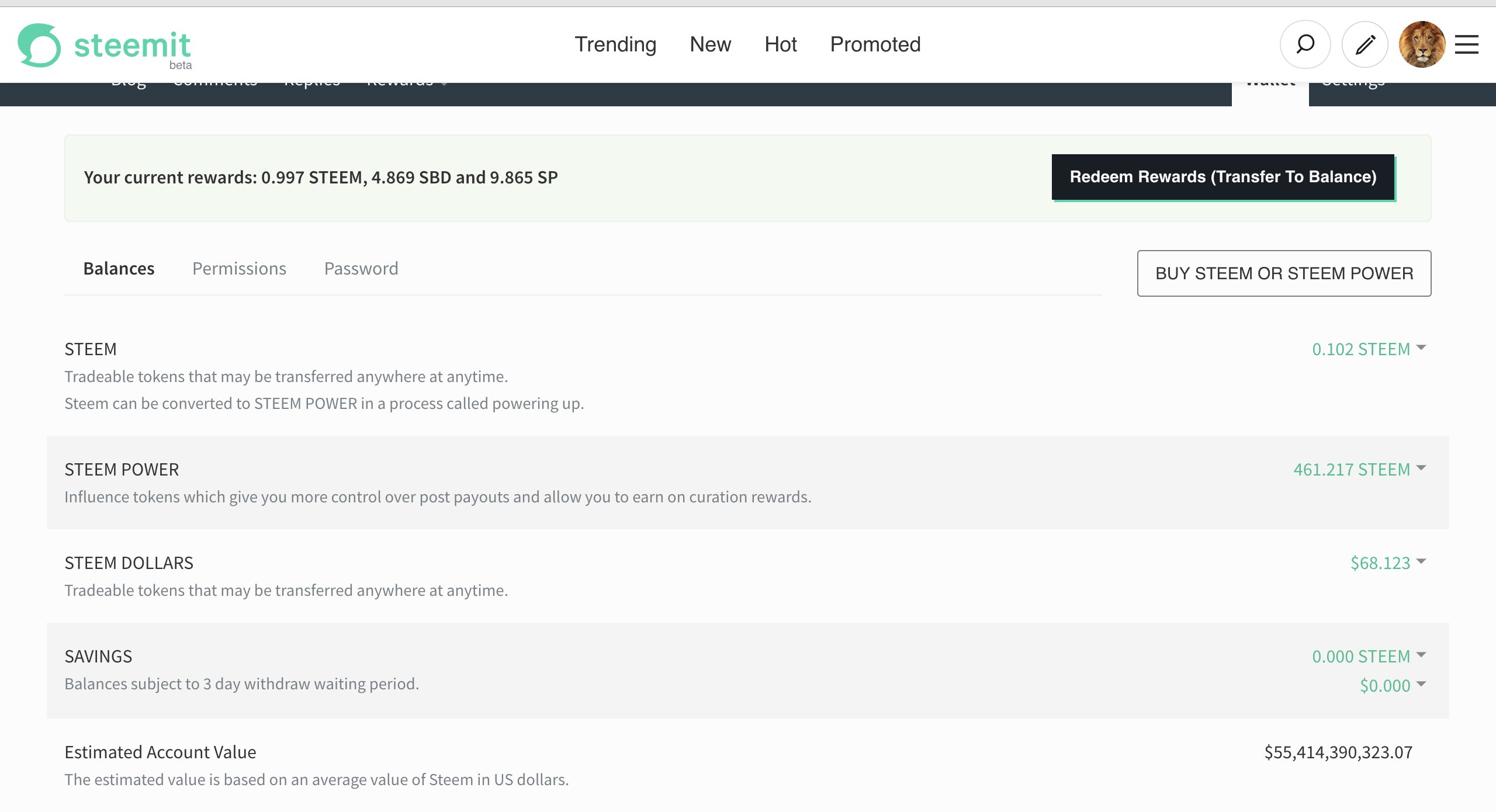Select the Balances tab
This screenshot has height=812, width=1496.
click(119, 268)
